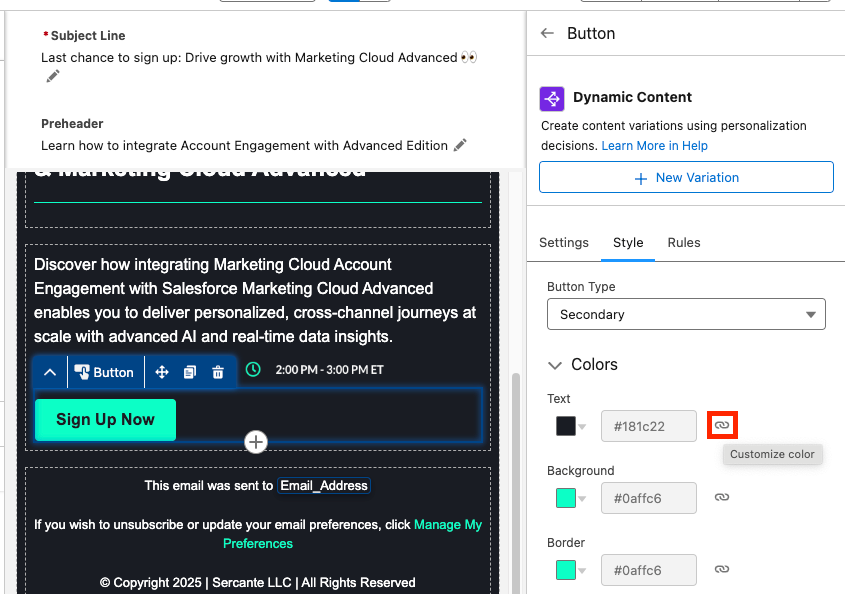Click the plus icon to add a content block
The width and height of the screenshot is (845, 594).
pos(256,441)
